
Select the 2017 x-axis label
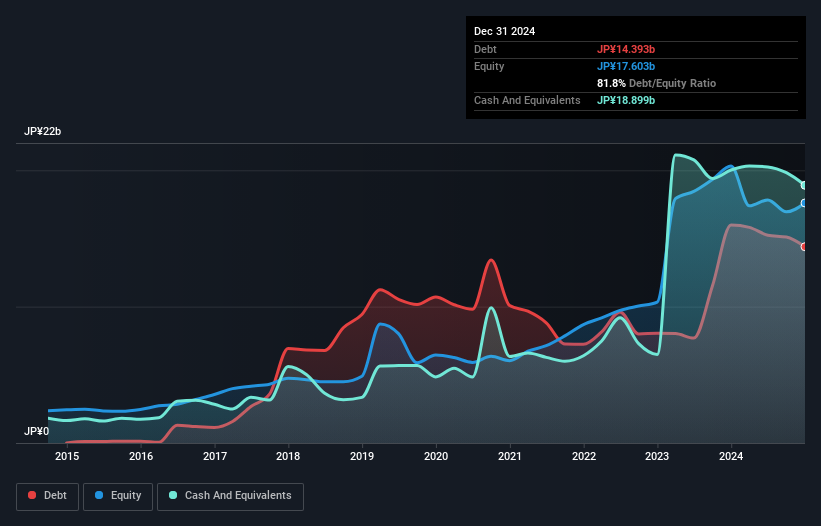coord(215,456)
